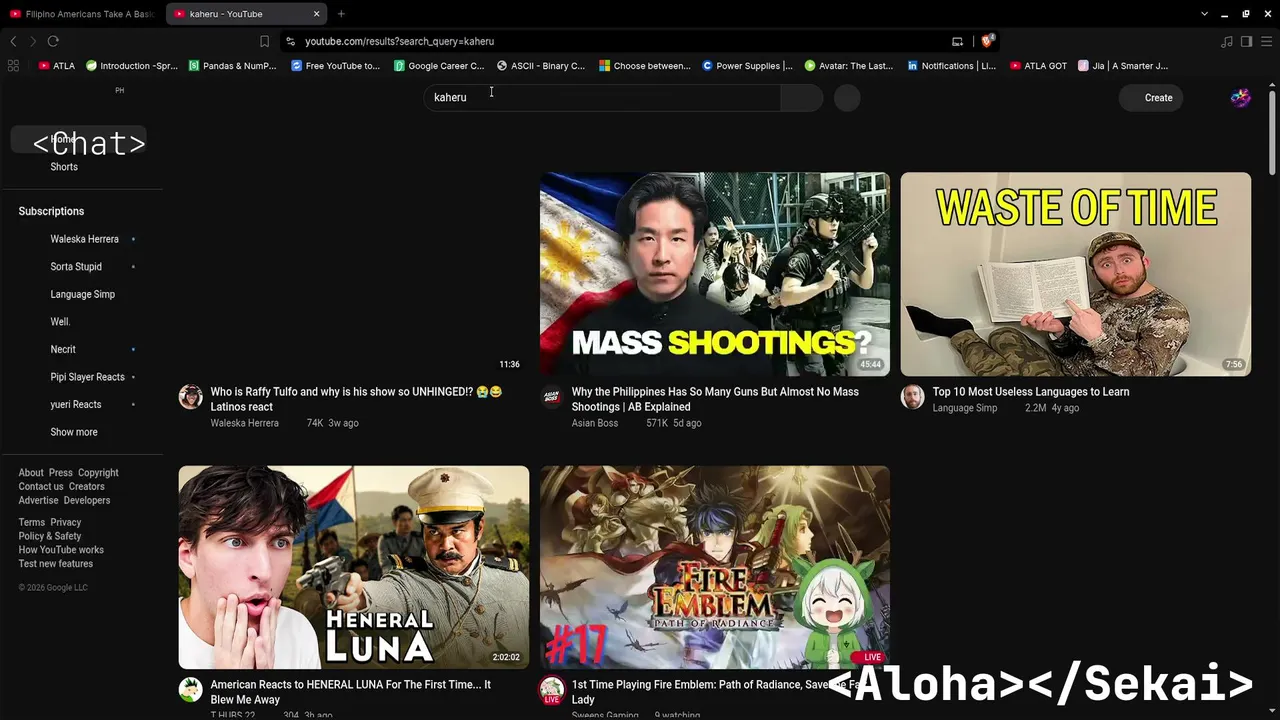Open the About footer link
The width and height of the screenshot is (1280, 720).
(31, 473)
